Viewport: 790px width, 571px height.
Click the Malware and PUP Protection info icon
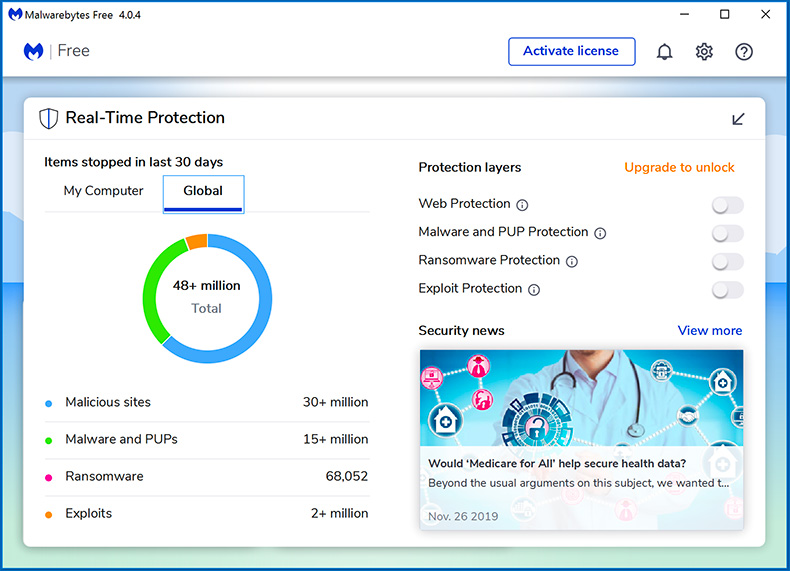(600, 233)
